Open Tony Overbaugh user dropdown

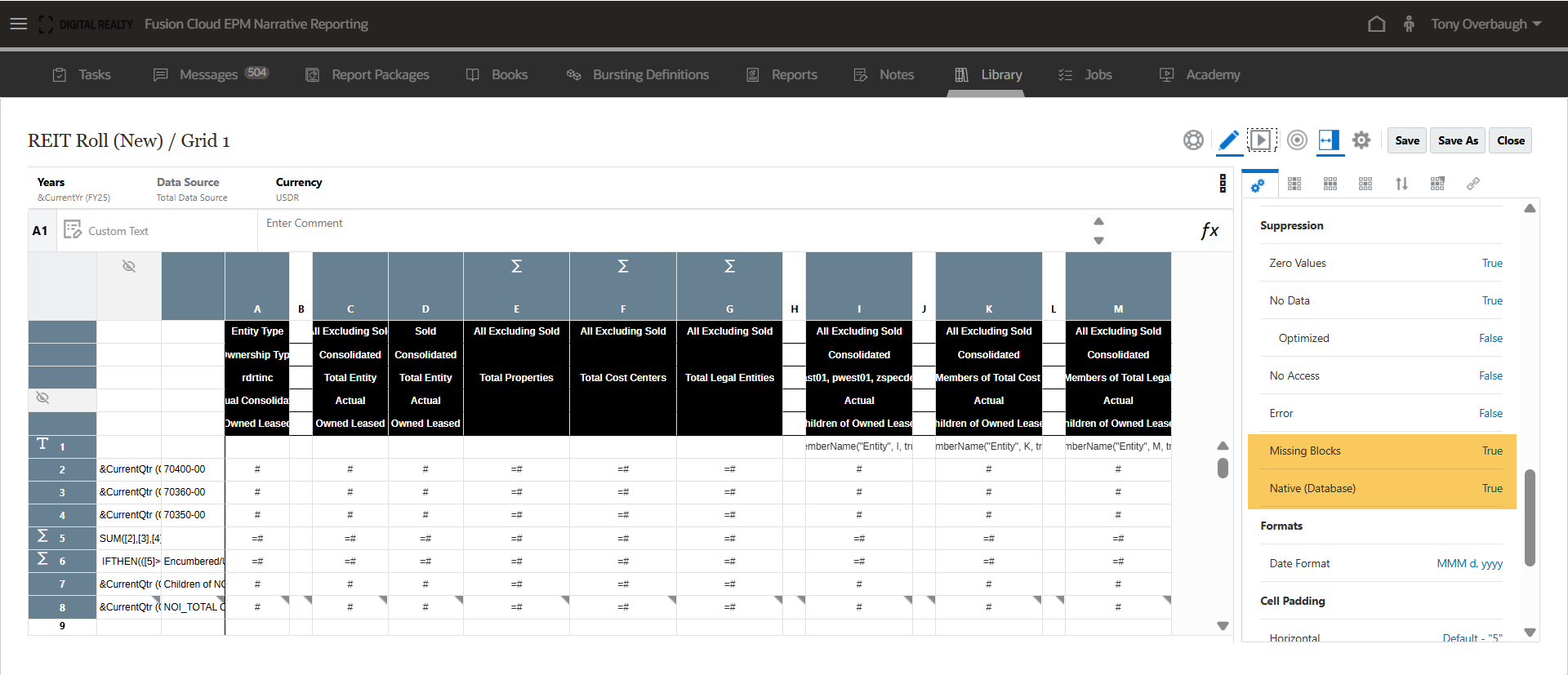(x=1486, y=24)
